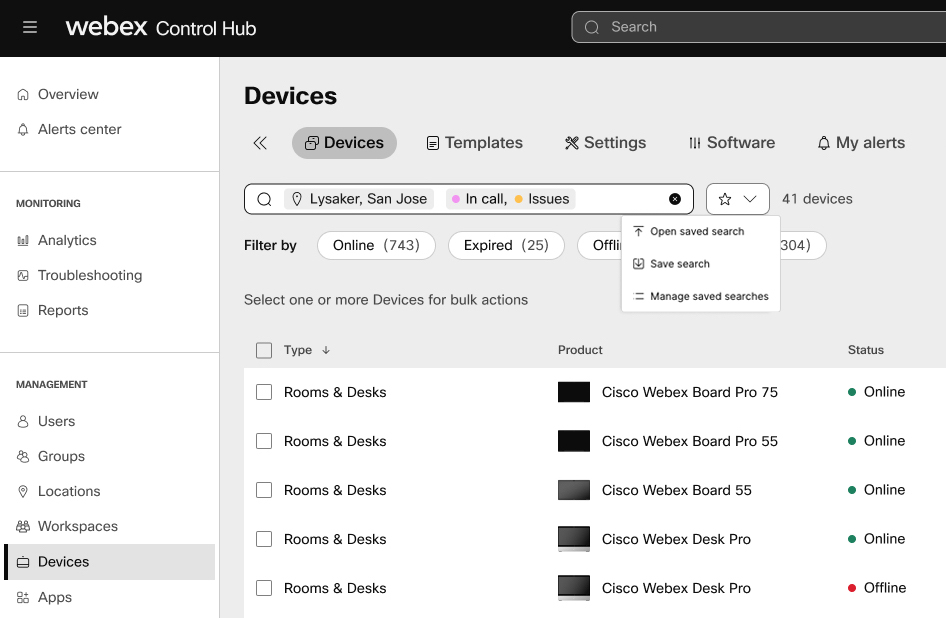Choose Open saved search option
The height and width of the screenshot is (618, 946).
[x=697, y=231]
